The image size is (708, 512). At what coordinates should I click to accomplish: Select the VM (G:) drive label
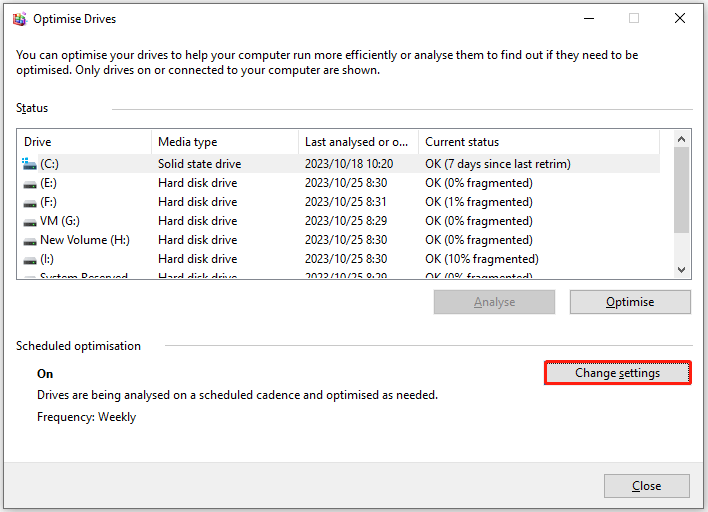(x=60, y=221)
